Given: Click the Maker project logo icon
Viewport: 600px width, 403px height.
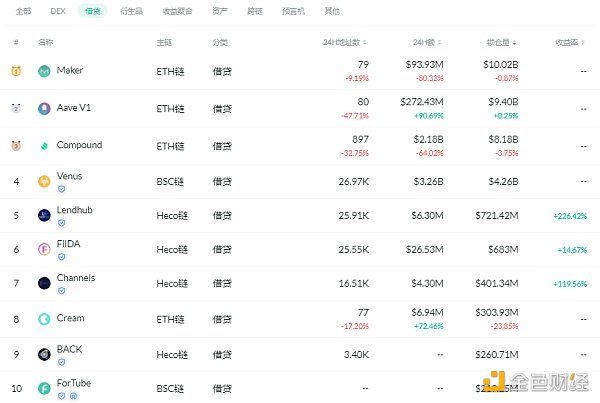Looking at the screenshot, I should [44, 71].
